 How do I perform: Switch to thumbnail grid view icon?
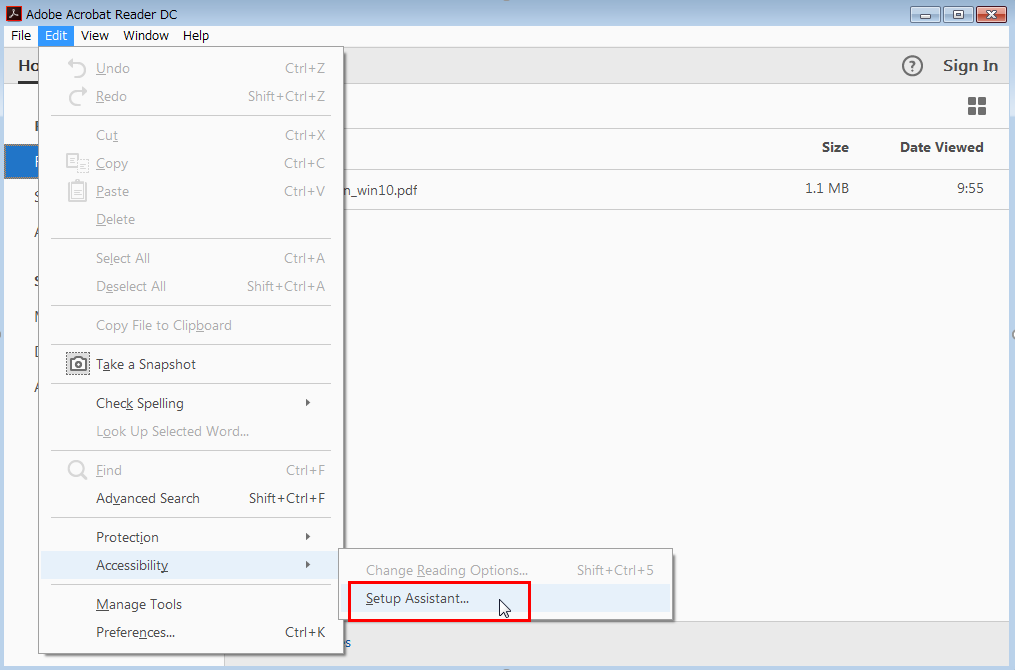click(977, 106)
